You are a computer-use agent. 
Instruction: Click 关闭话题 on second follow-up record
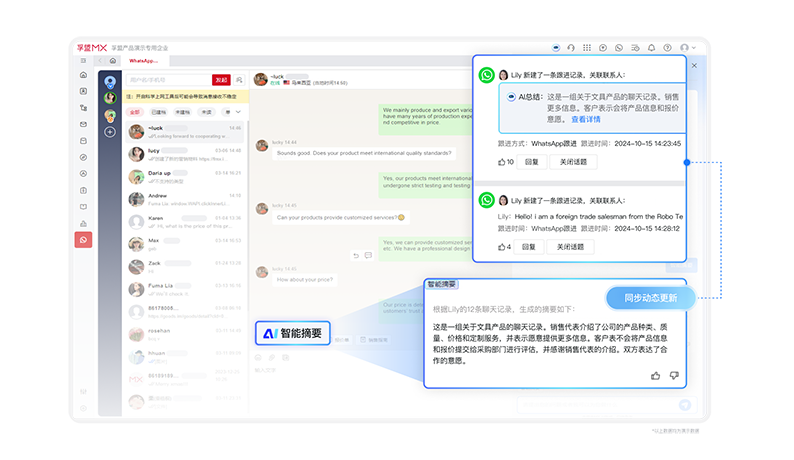(x=570, y=247)
